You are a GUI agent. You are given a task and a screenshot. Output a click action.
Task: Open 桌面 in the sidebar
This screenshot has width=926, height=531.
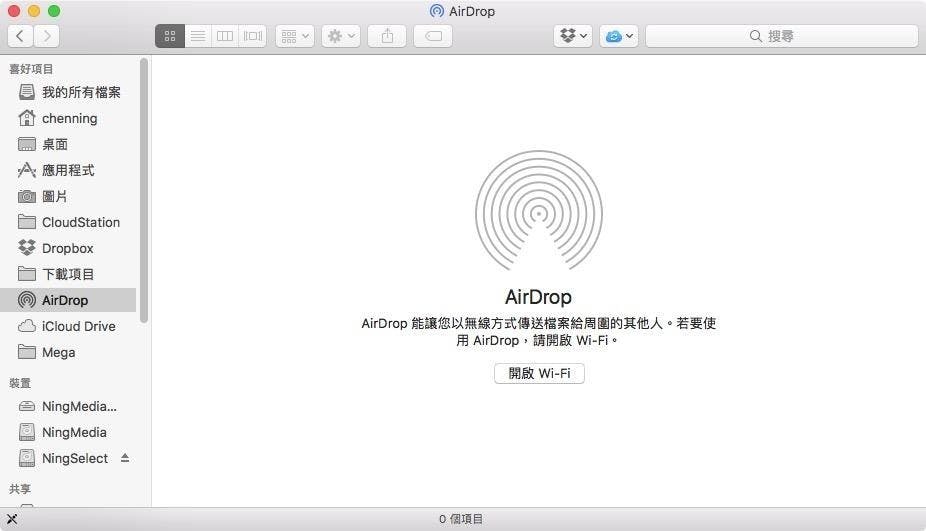pos(70,144)
